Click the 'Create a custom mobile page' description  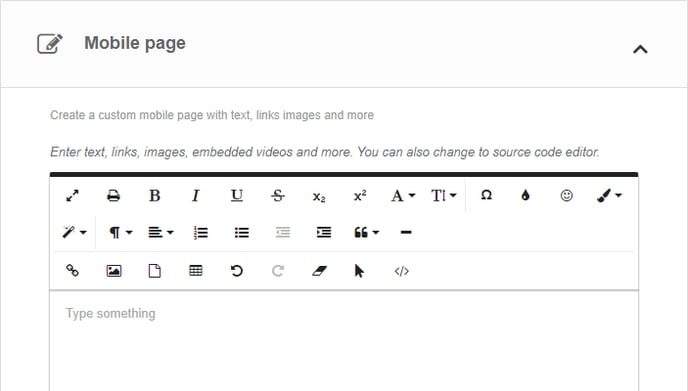point(212,115)
